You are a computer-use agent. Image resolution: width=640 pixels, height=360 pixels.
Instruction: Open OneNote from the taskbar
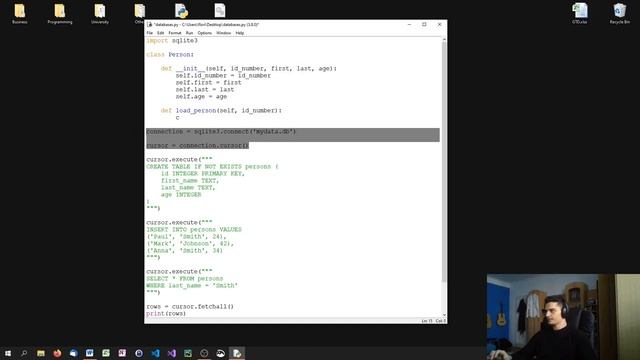[x=122, y=353]
